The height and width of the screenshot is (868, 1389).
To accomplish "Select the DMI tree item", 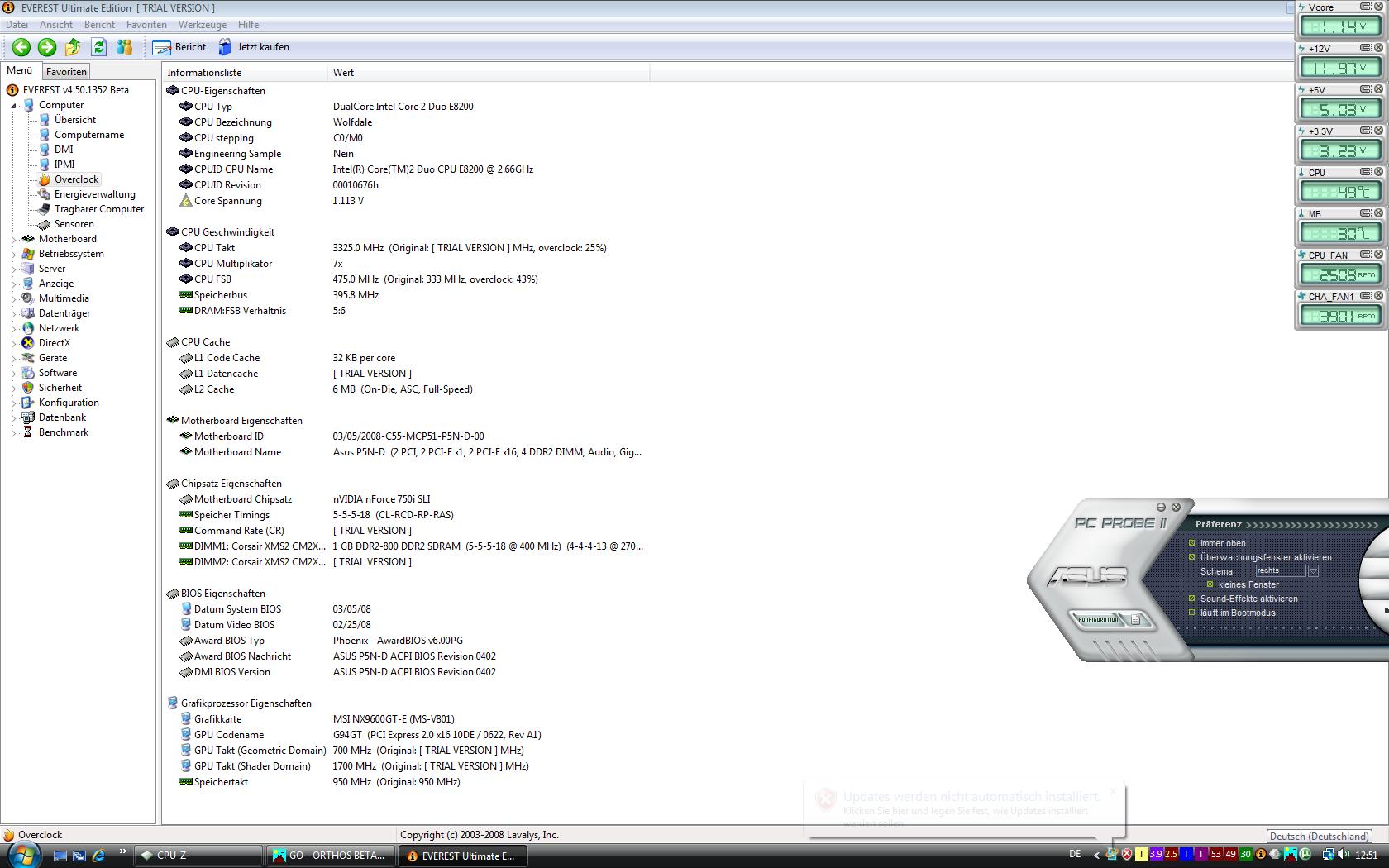I will [x=64, y=150].
